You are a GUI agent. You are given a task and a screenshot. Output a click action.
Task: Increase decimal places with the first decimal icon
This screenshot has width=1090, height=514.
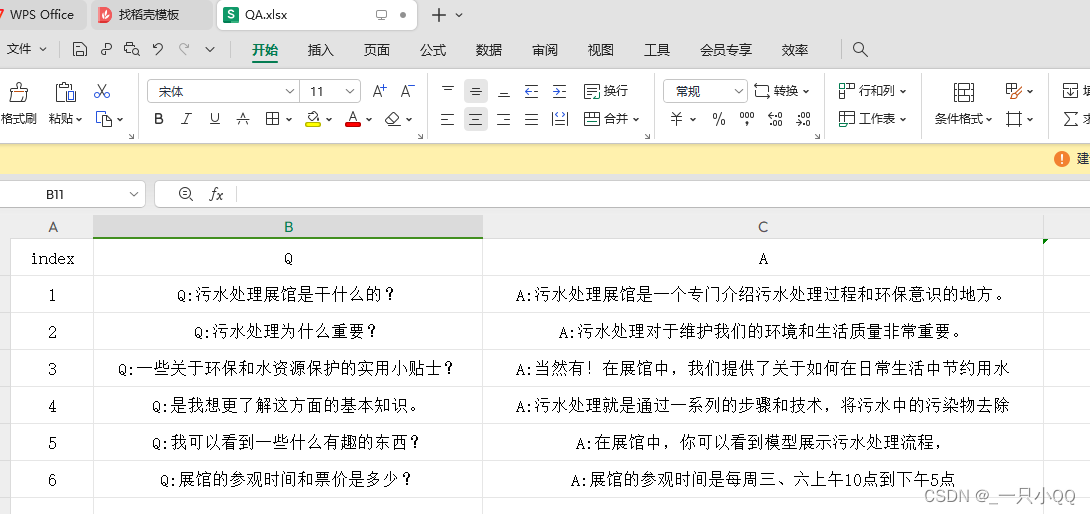pyautogui.click(x=775, y=120)
